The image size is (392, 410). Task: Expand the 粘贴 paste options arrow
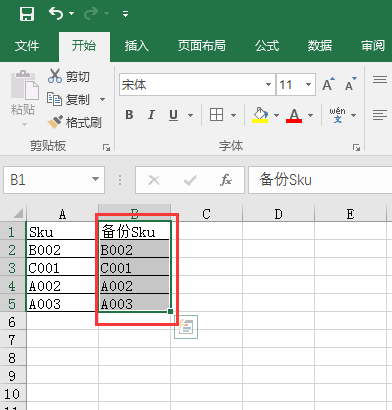click(x=24, y=124)
